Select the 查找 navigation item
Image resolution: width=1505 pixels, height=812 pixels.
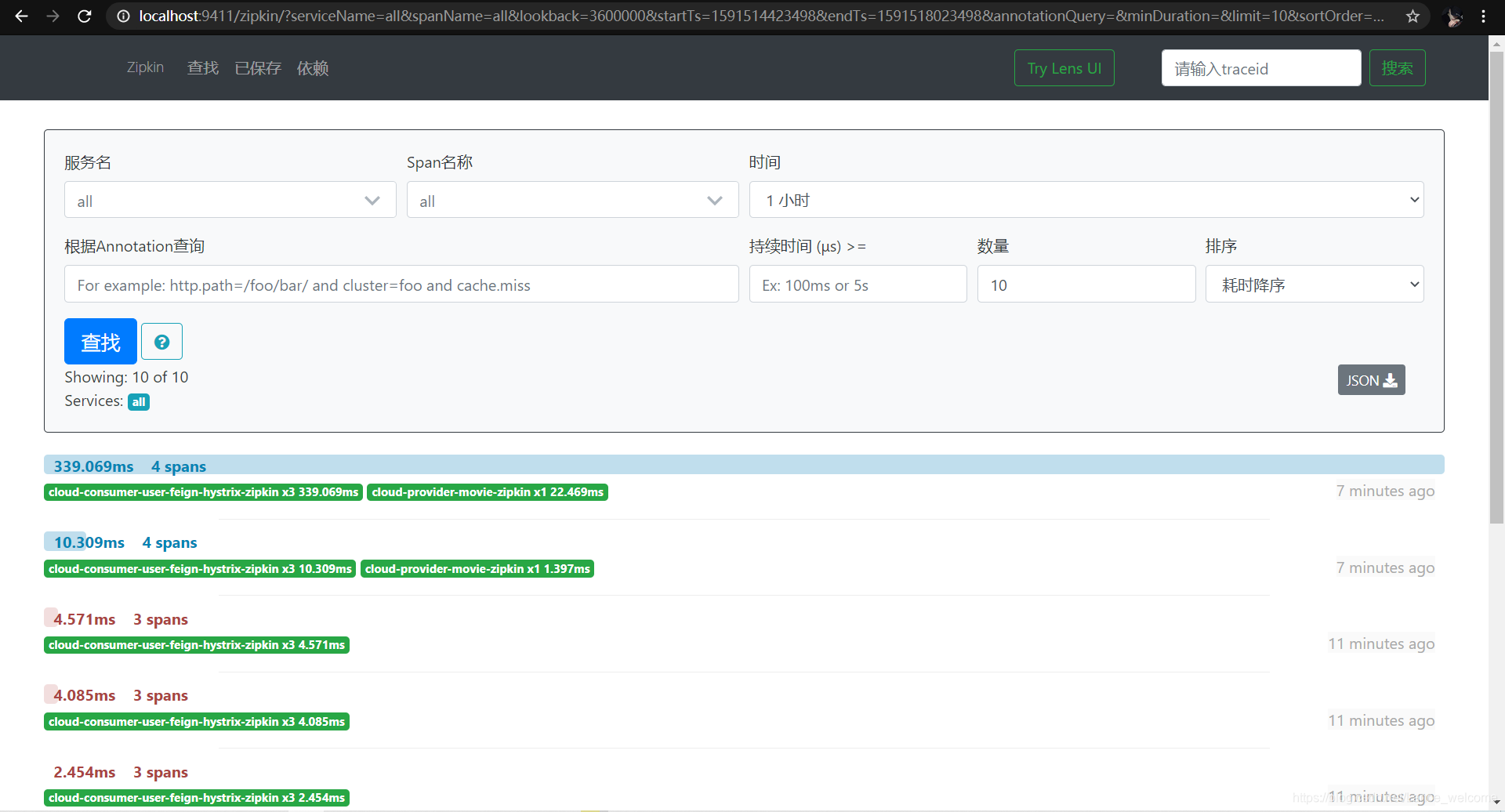(x=203, y=68)
